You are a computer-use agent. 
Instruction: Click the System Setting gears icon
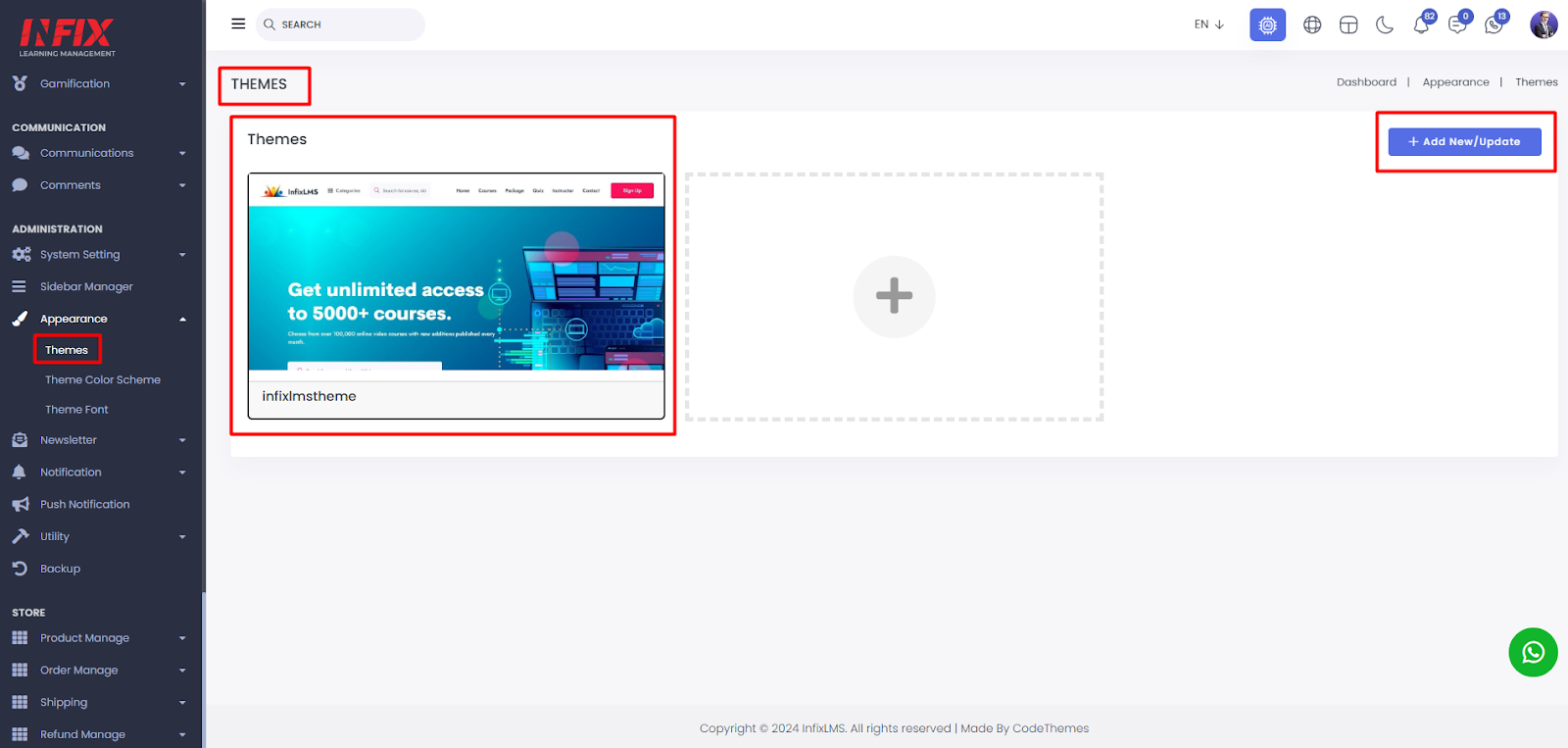pyautogui.click(x=21, y=254)
